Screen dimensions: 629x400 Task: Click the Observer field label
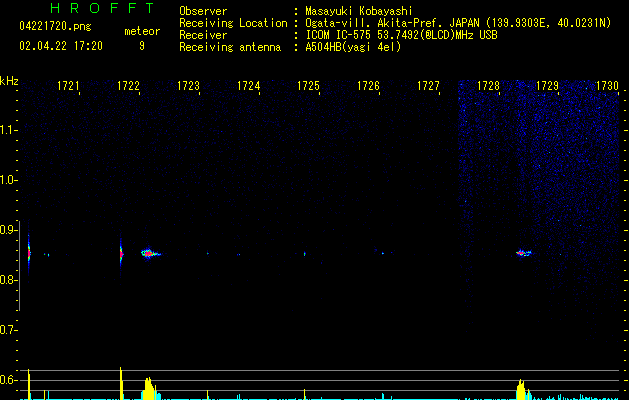pyautogui.click(x=203, y=11)
